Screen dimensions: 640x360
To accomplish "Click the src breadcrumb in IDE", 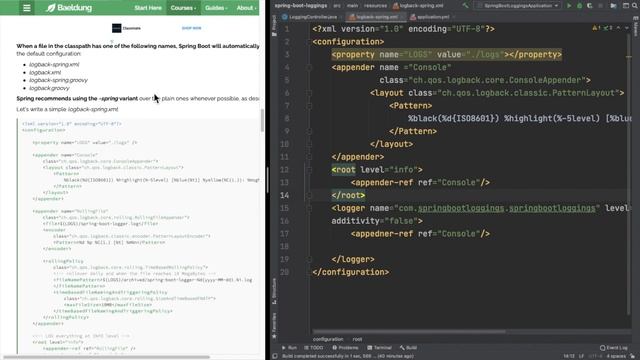I will point(337,6).
